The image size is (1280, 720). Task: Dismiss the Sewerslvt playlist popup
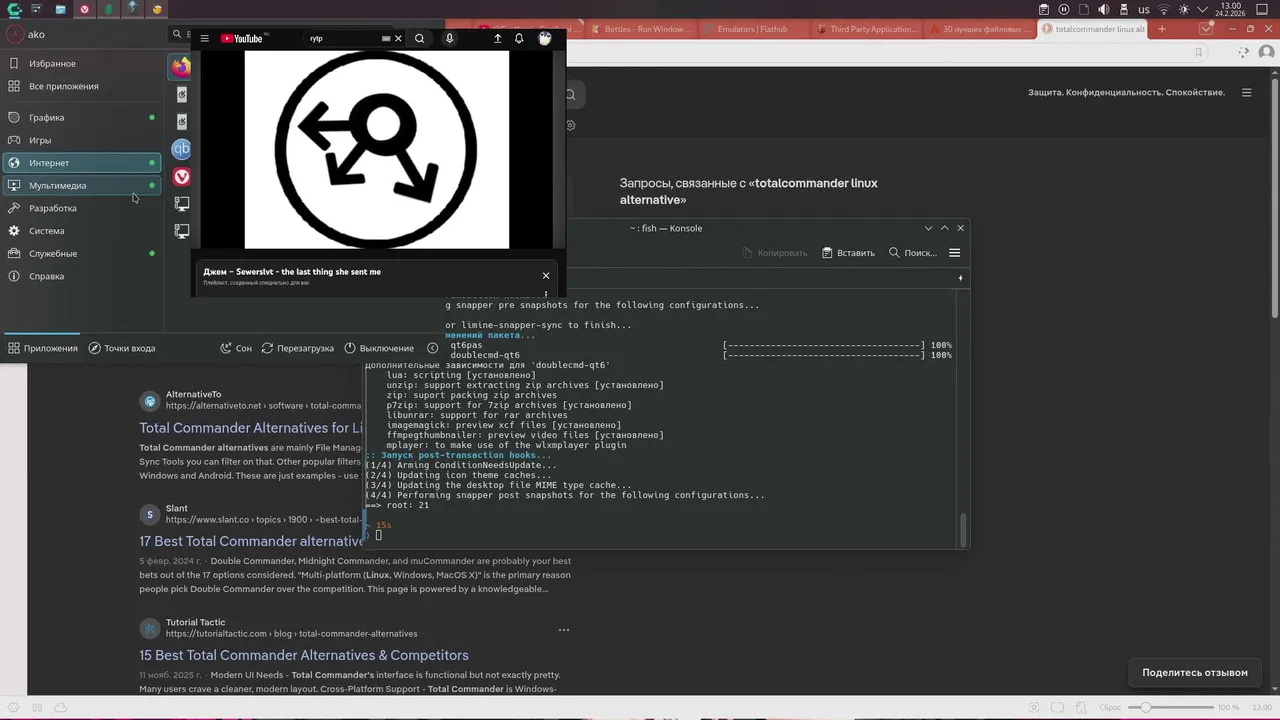(546, 275)
